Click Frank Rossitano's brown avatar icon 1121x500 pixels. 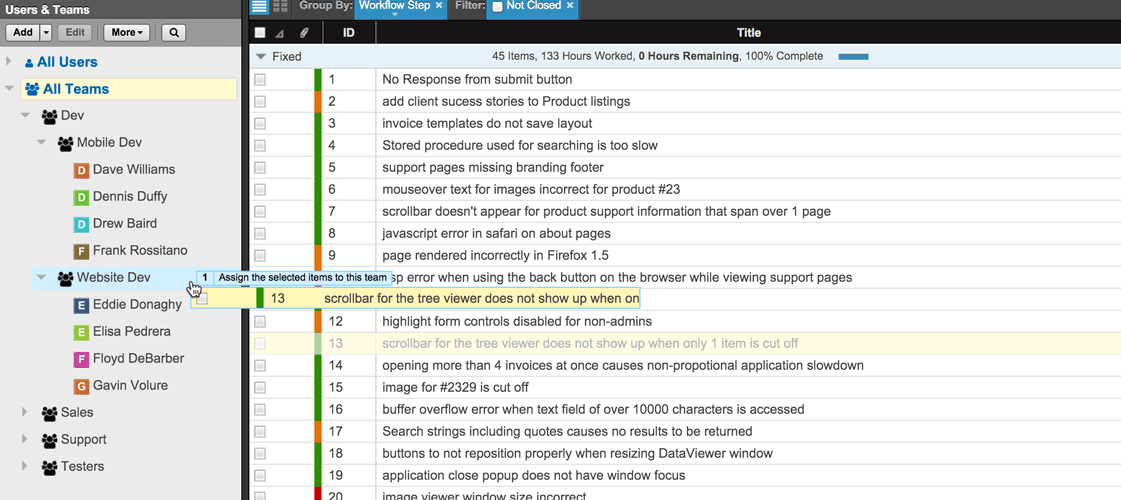click(82, 251)
